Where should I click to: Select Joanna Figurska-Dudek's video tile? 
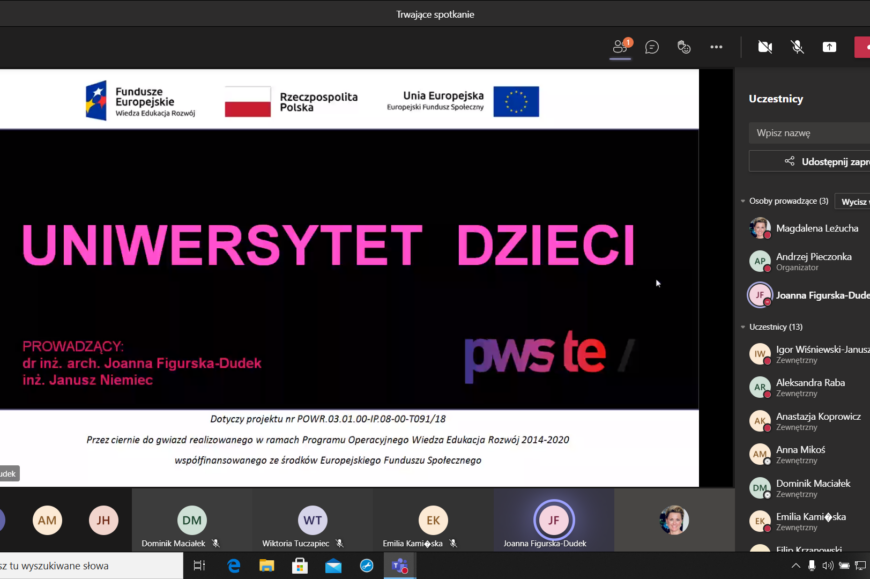pyautogui.click(x=553, y=520)
